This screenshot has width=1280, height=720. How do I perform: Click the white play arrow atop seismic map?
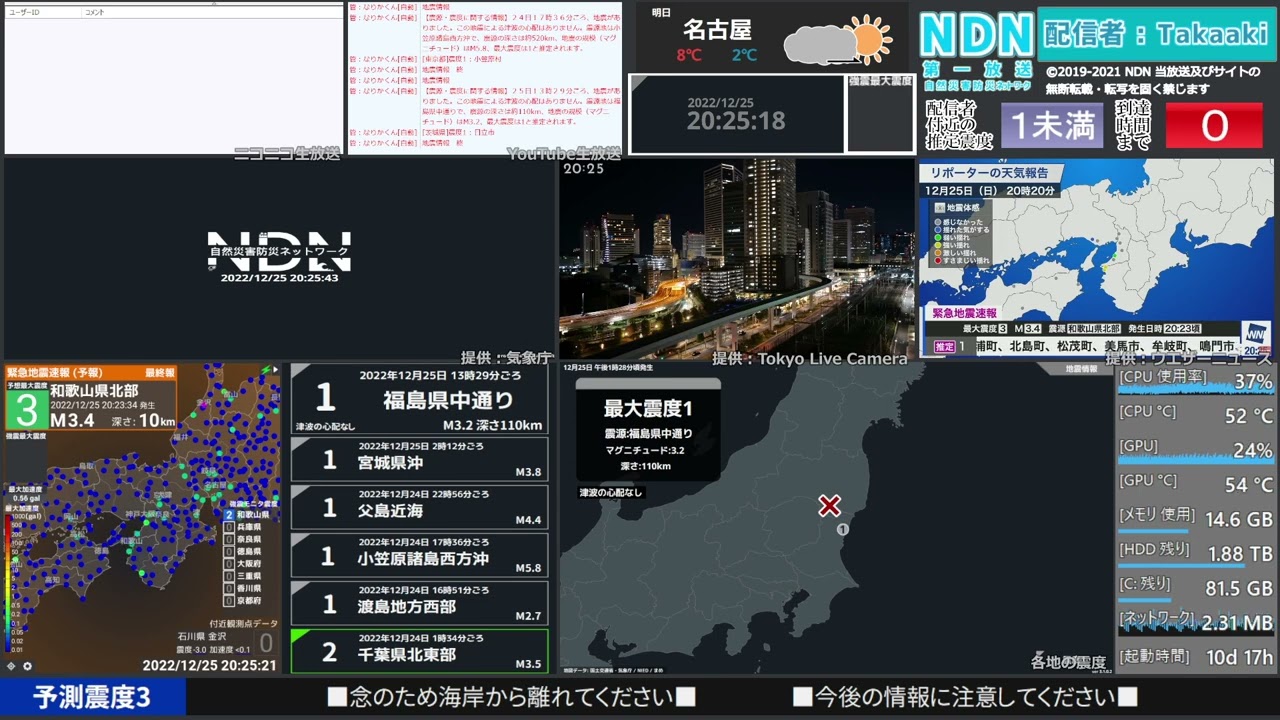coord(275,370)
